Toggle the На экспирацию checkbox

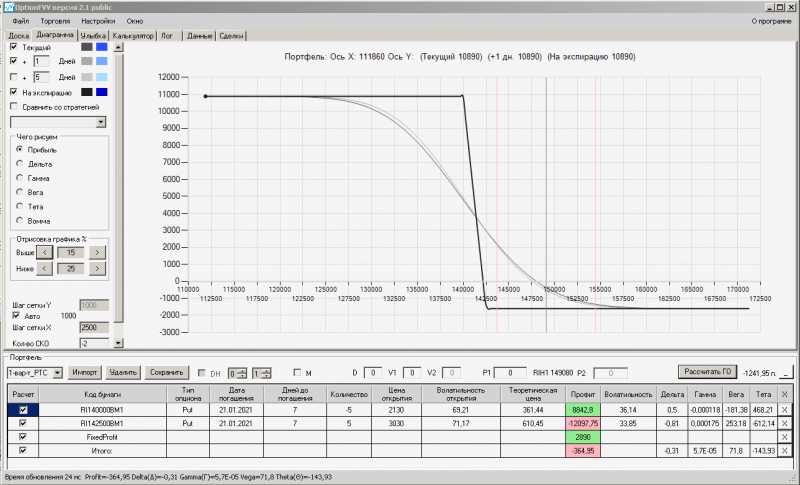[x=14, y=92]
